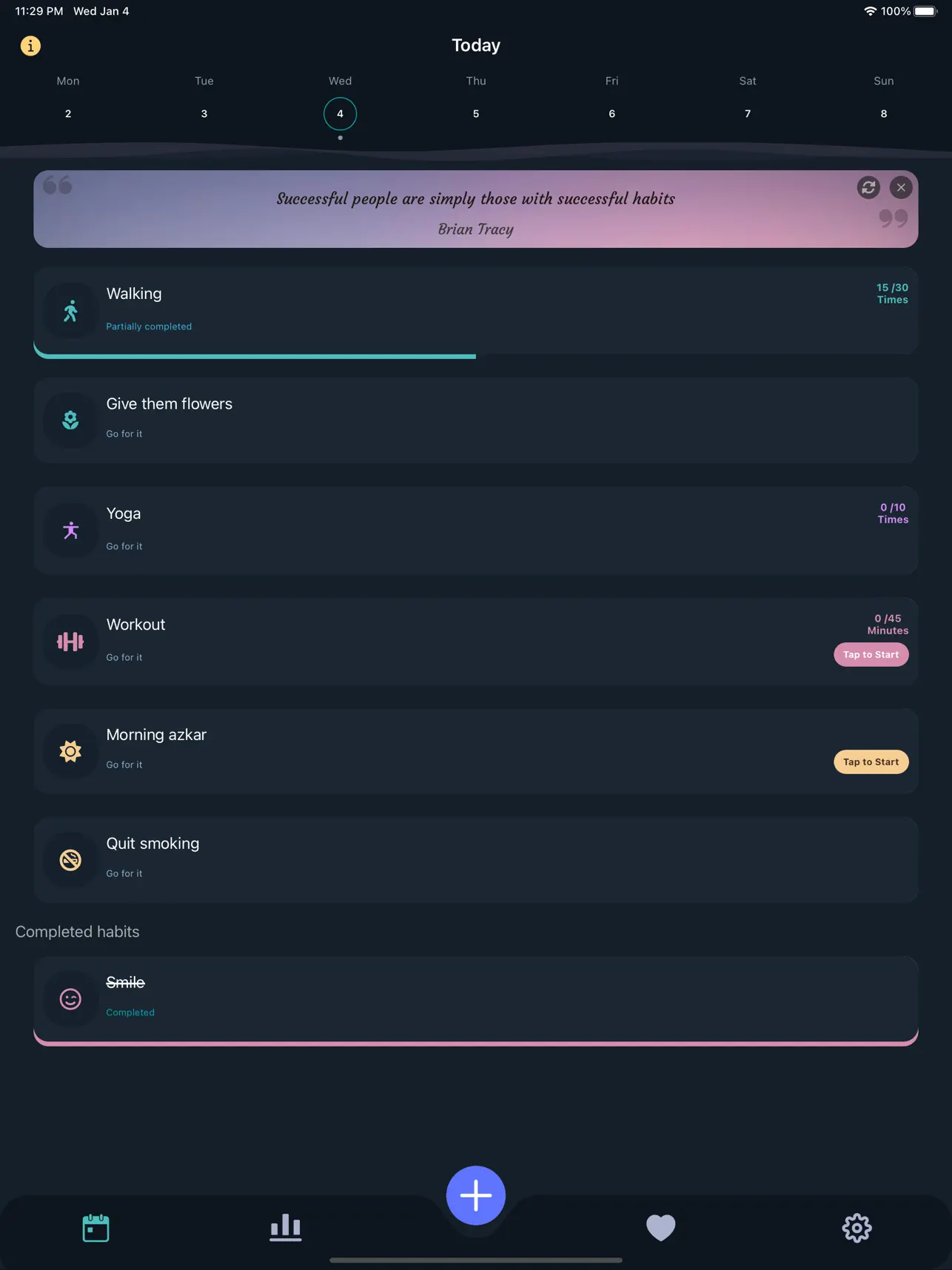Viewport: 952px width, 1270px height.
Task: Tap the Quit smoking no-smoking icon
Action: click(70, 860)
